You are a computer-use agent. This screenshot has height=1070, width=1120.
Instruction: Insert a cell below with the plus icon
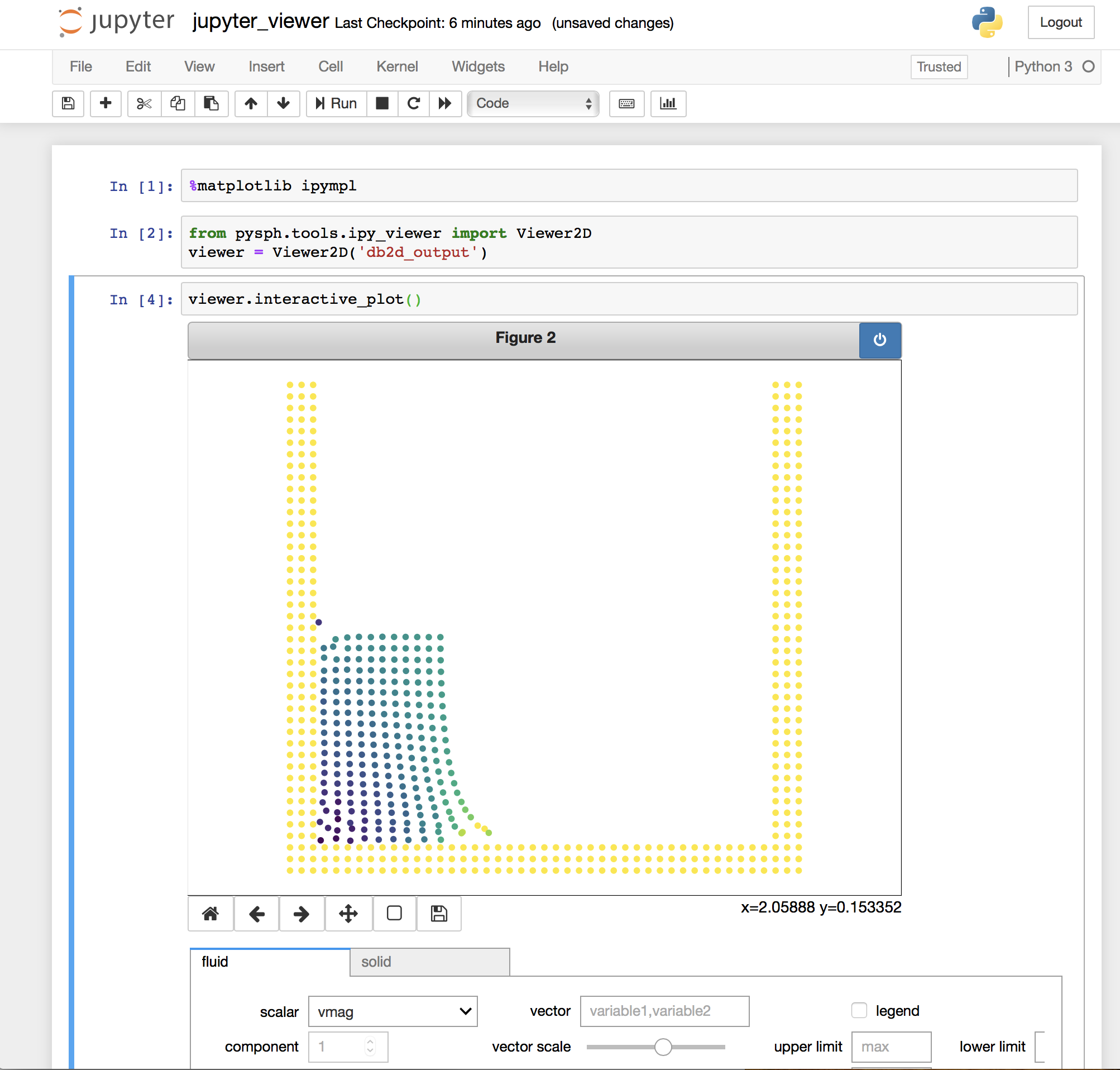pos(106,103)
